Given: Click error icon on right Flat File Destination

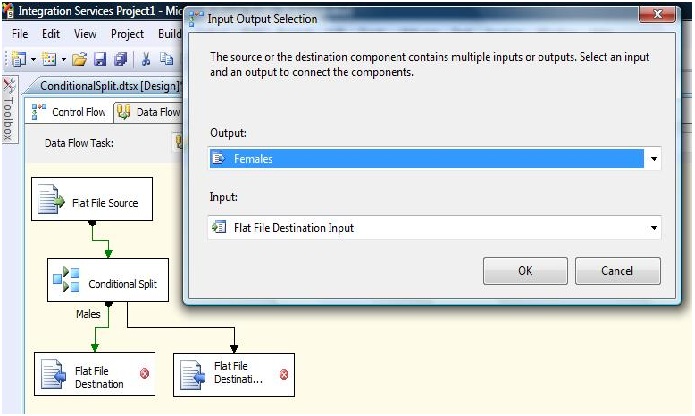Looking at the screenshot, I should [x=283, y=374].
